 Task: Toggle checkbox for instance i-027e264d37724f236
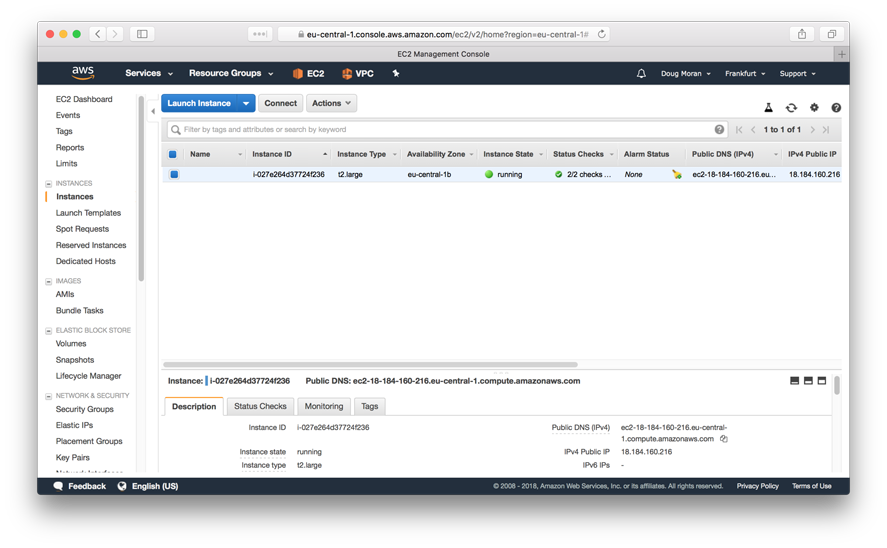click(x=174, y=174)
